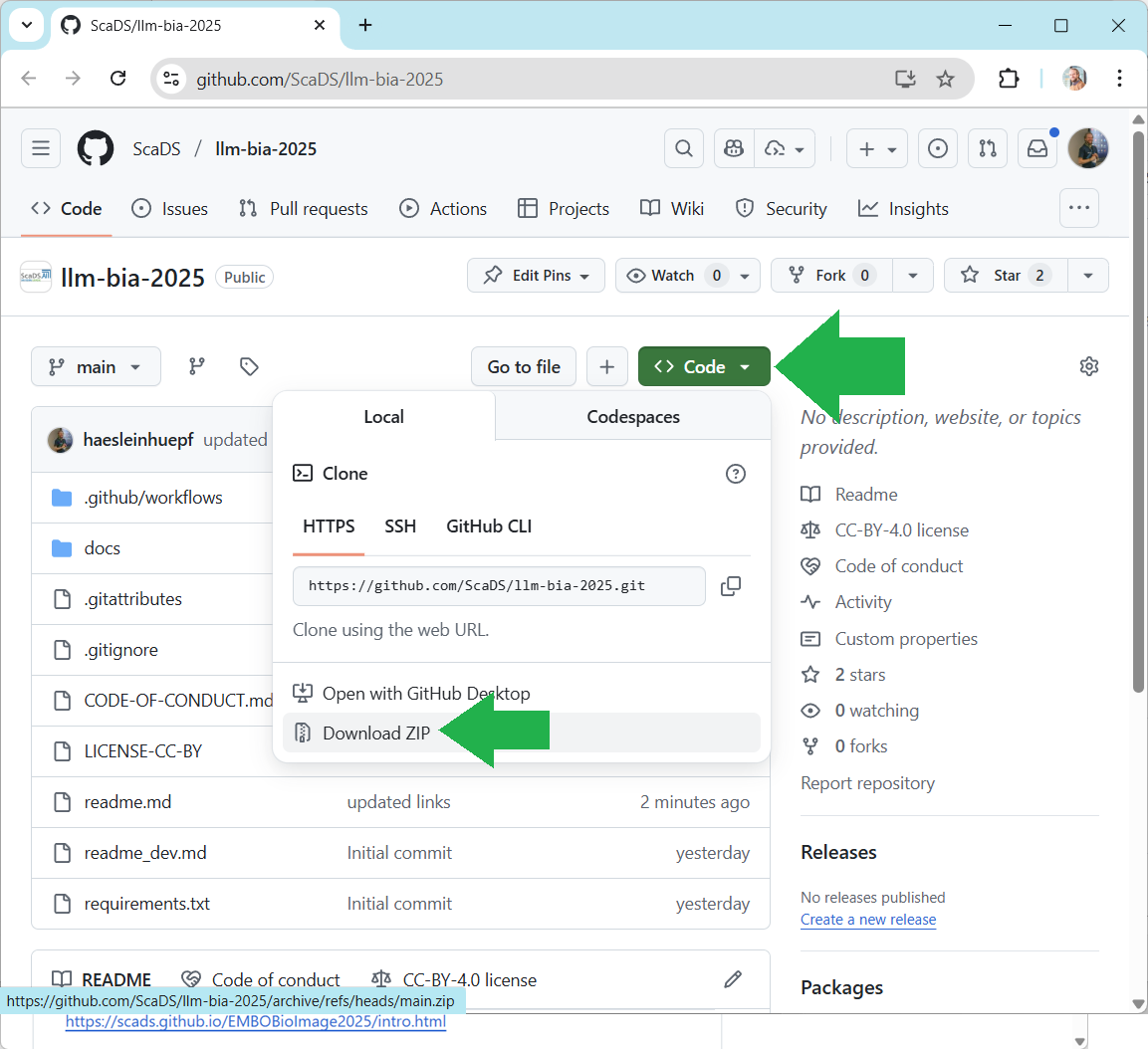Open the tags icon next to branches
Screen dimensions: 1148x1049
249,366
